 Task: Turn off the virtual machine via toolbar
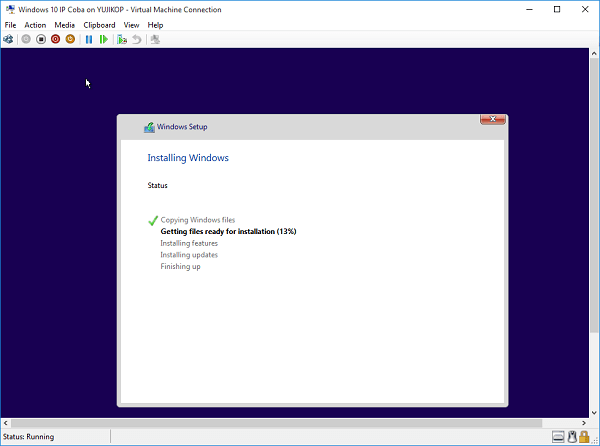(41, 39)
